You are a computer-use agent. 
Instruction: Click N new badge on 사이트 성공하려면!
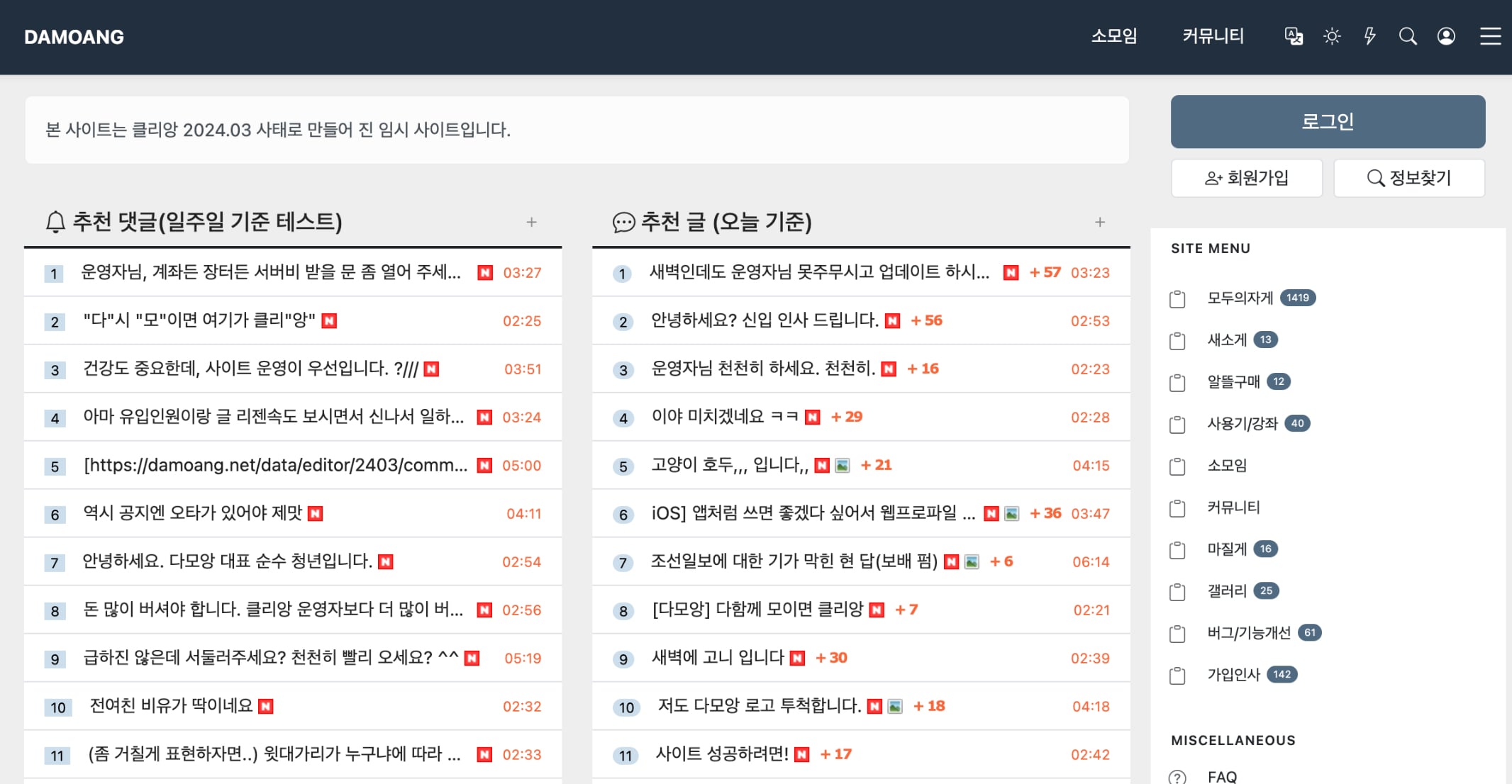coord(802,755)
